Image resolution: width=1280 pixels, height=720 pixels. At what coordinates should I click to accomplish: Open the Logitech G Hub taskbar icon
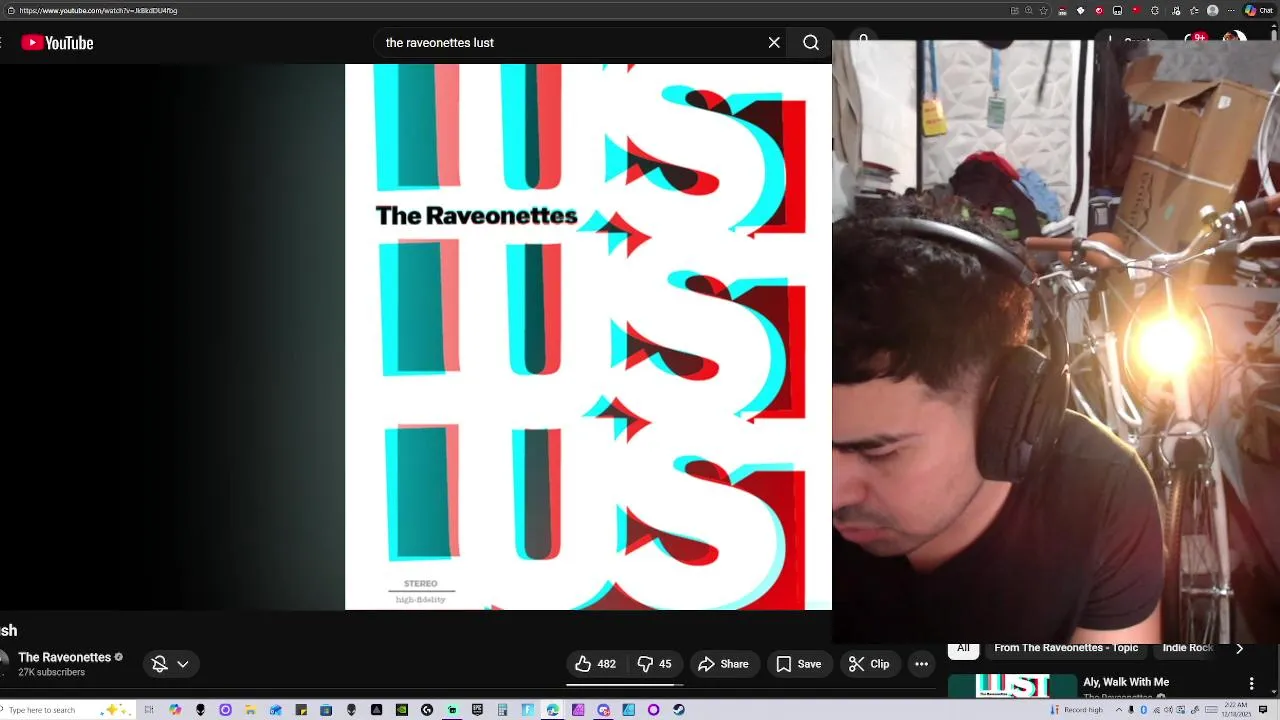coord(427,710)
